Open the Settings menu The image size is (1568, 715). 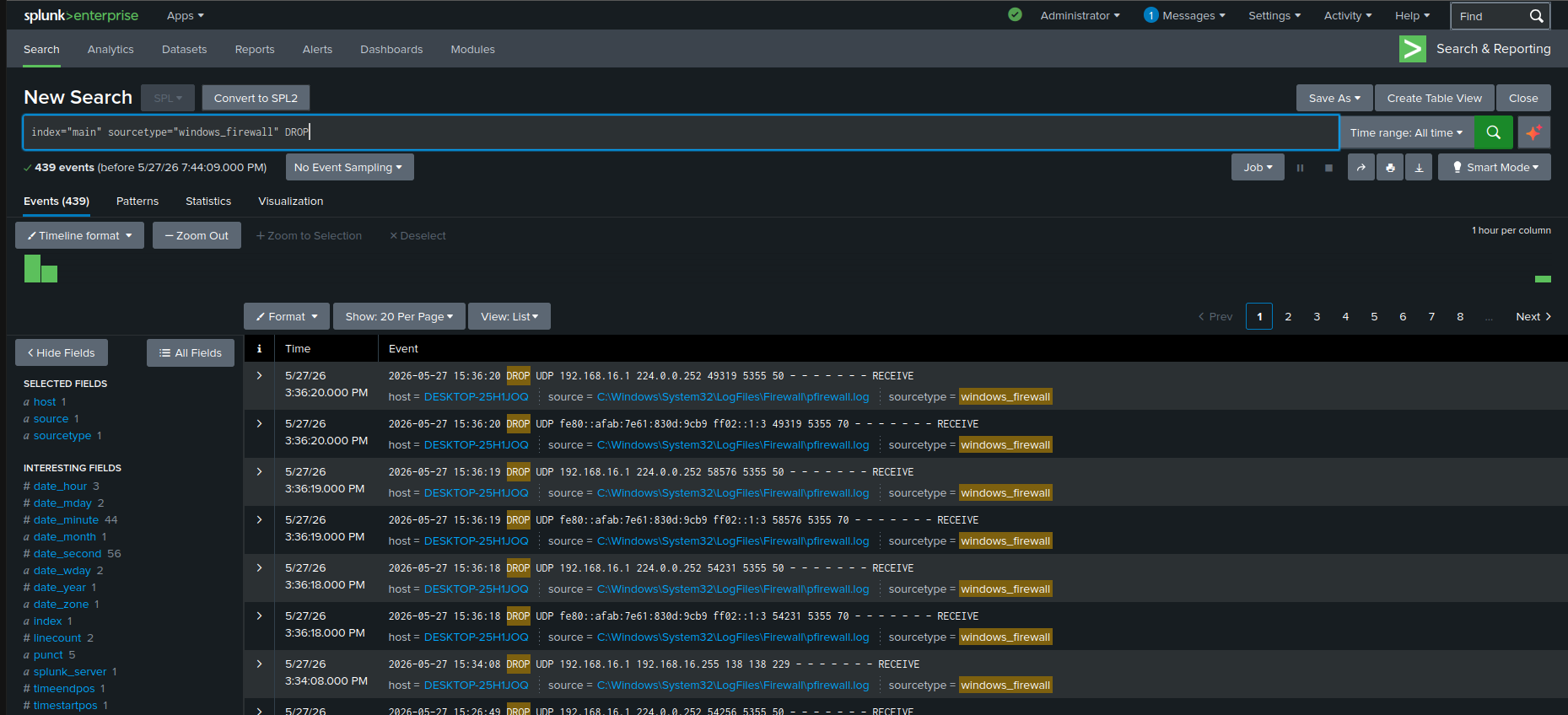1274,15
